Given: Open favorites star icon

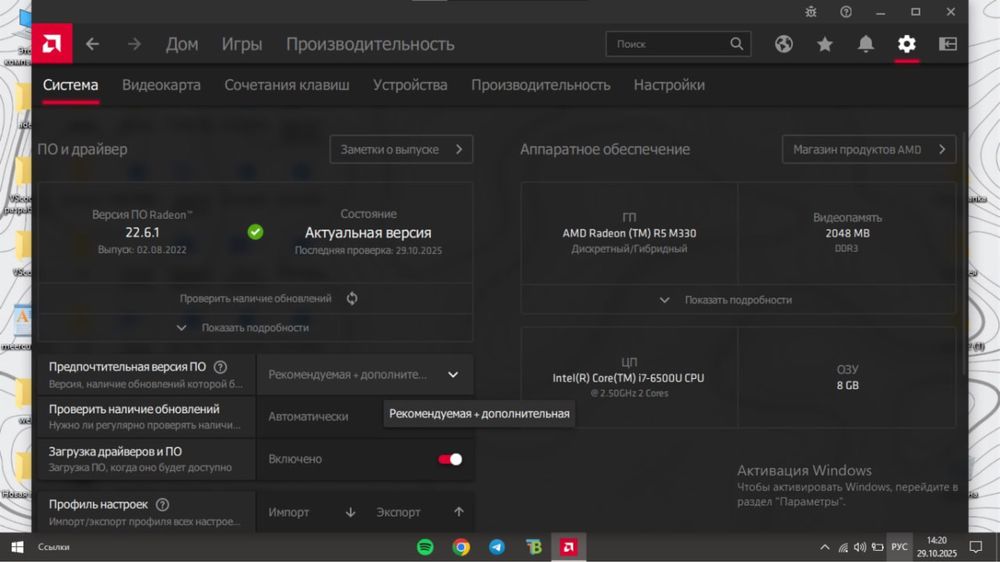Looking at the screenshot, I should point(825,43).
